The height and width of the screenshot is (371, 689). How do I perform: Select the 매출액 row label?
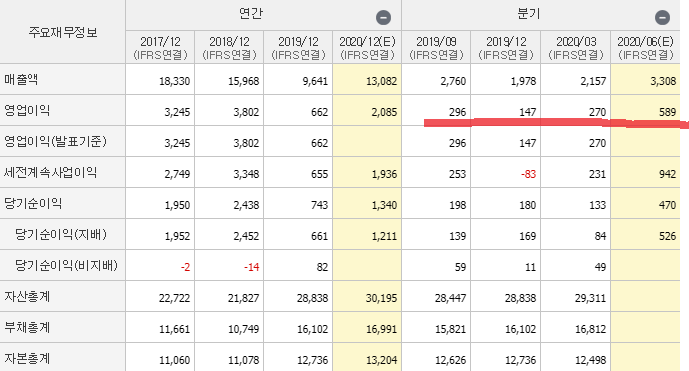21,80
